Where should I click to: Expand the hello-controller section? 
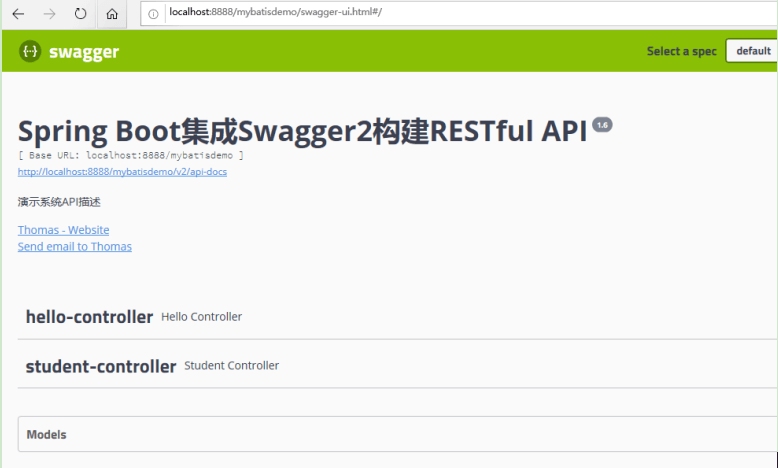[397, 317]
